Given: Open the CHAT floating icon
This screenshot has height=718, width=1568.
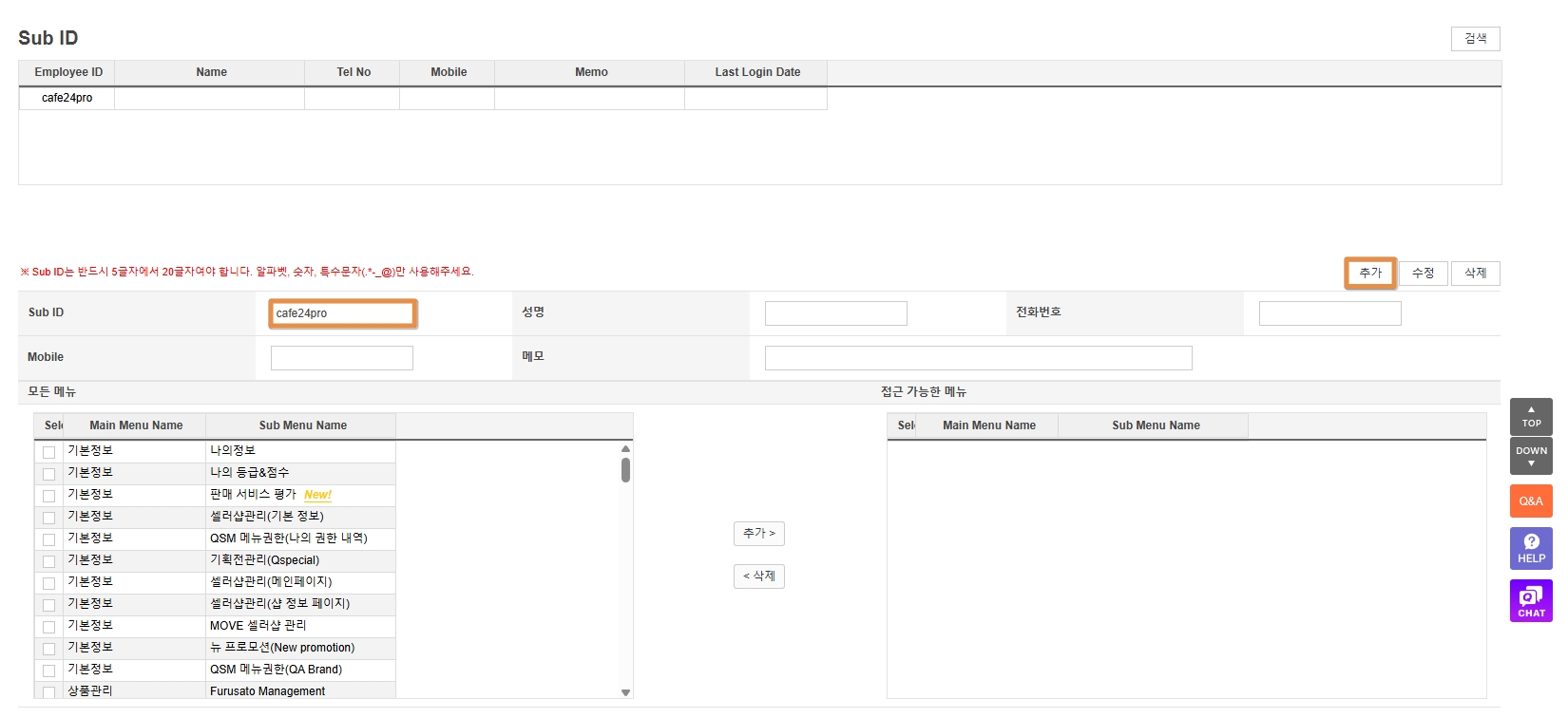Looking at the screenshot, I should pos(1530,600).
